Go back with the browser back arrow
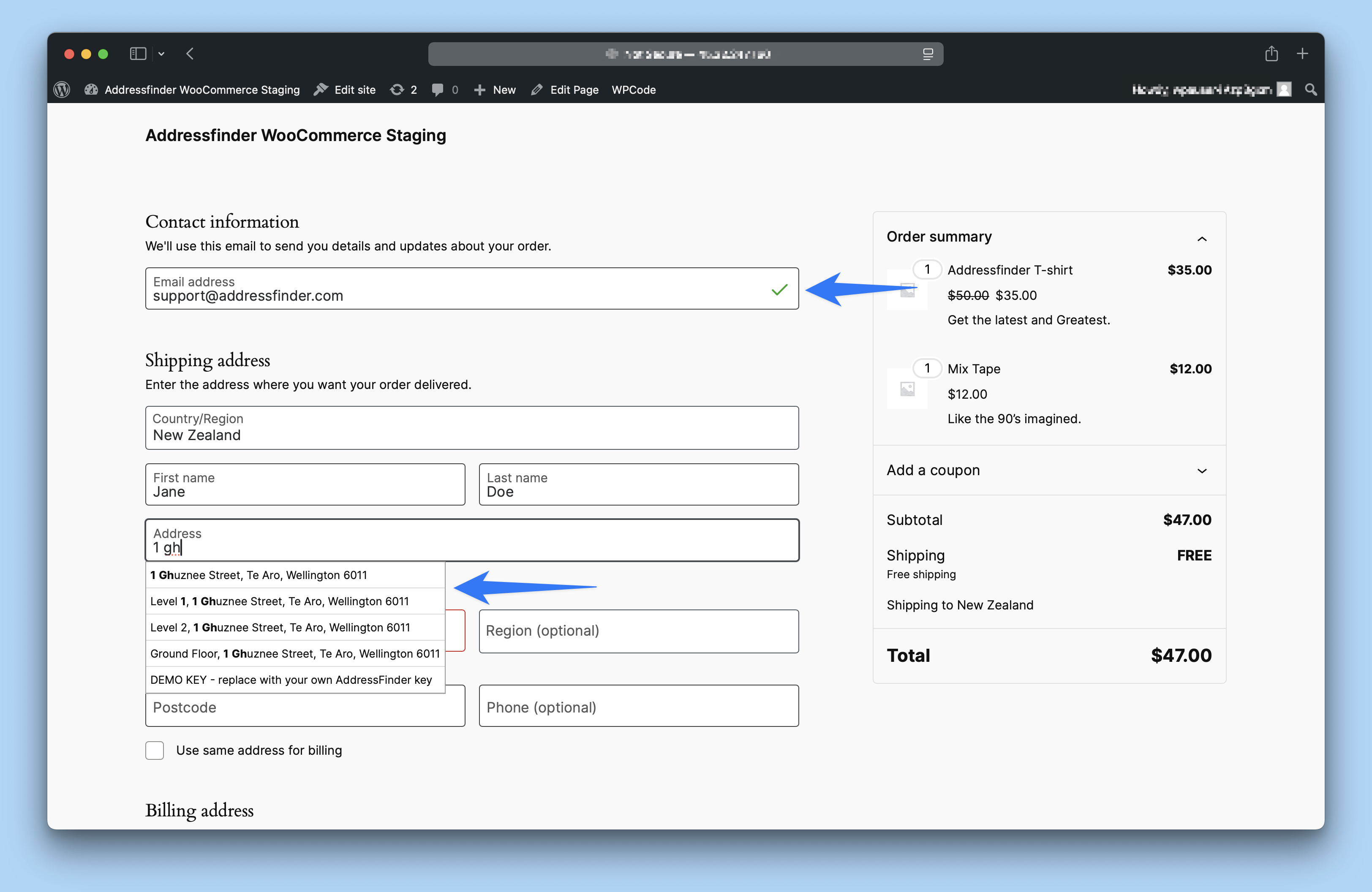Viewport: 1372px width, 892px height. pyautogui.click(x=190, y=54)
